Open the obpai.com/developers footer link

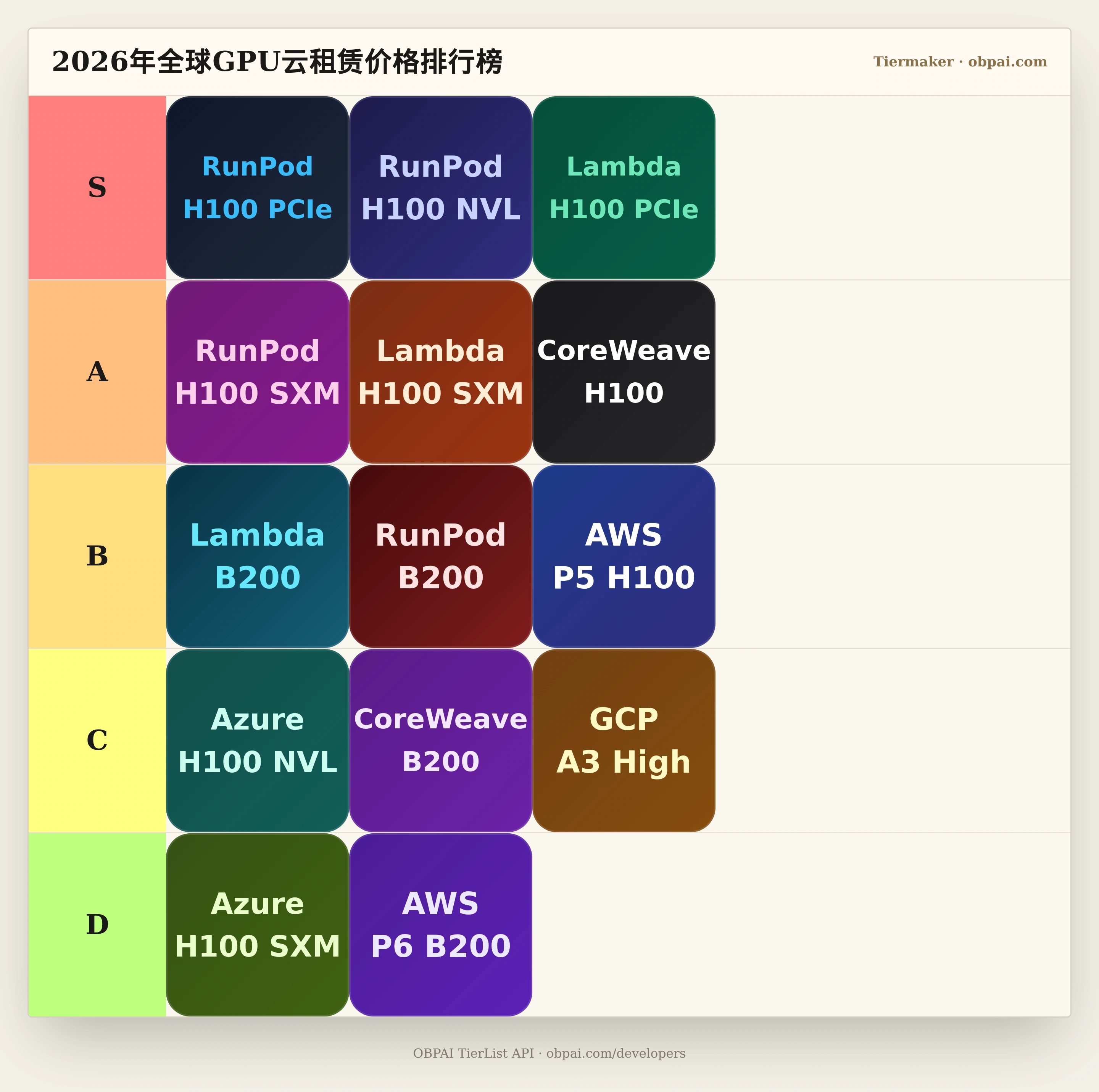(x=616, y=1053)
